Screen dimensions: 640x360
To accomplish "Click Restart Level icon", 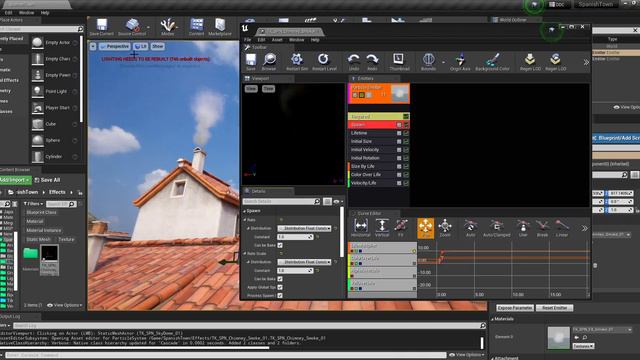I will 324,60.
